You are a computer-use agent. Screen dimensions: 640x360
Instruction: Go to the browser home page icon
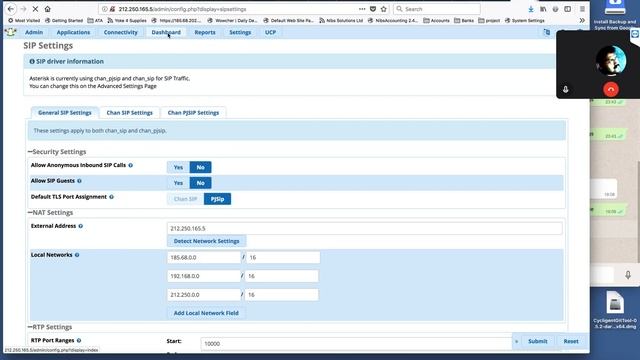[47, 9]
